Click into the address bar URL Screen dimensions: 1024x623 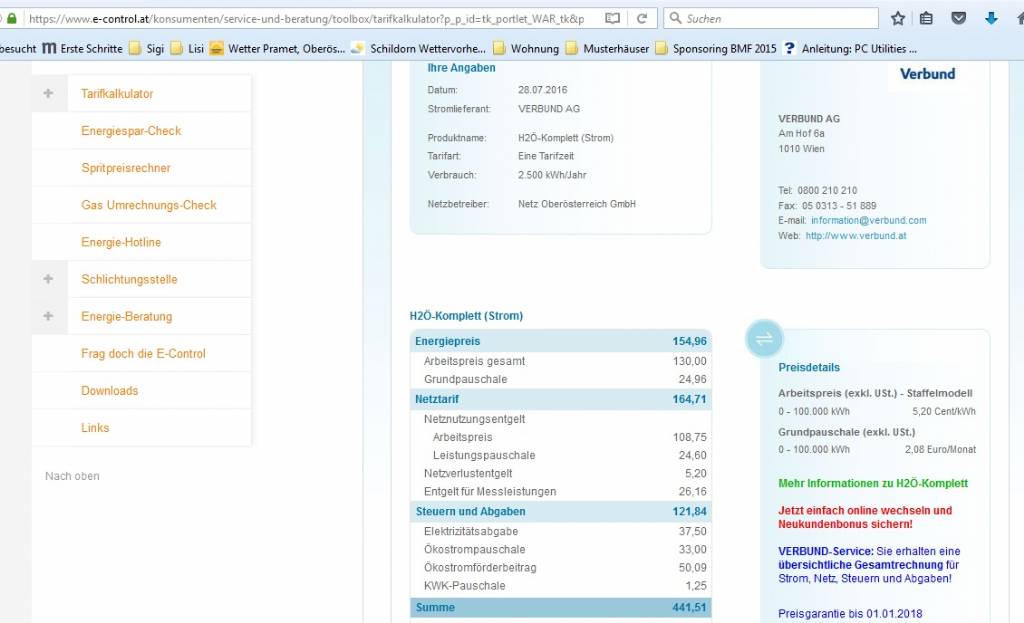[x=307, y=19]
